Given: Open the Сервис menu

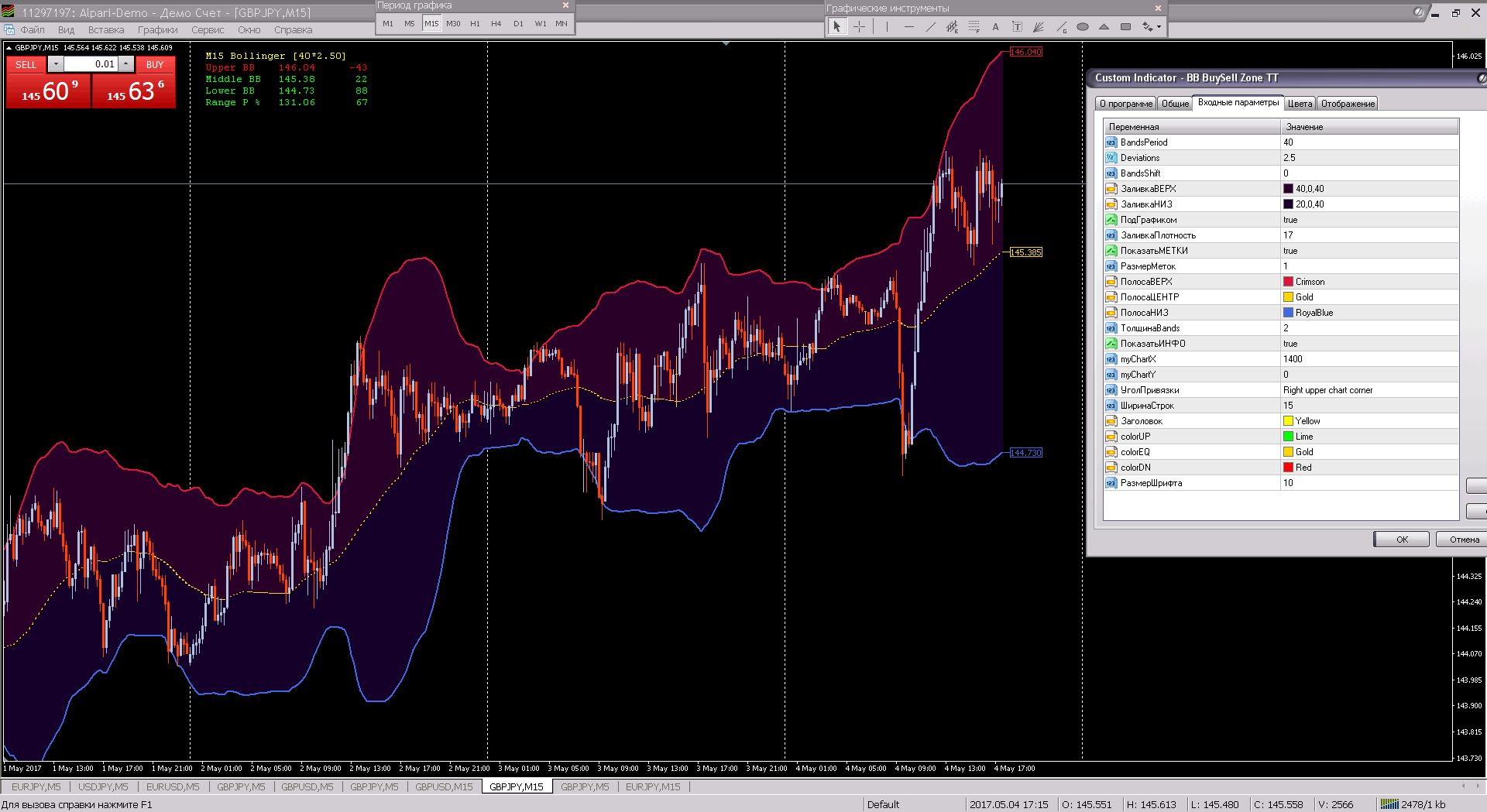Looking at the screenshot, I should click(207, 30).
